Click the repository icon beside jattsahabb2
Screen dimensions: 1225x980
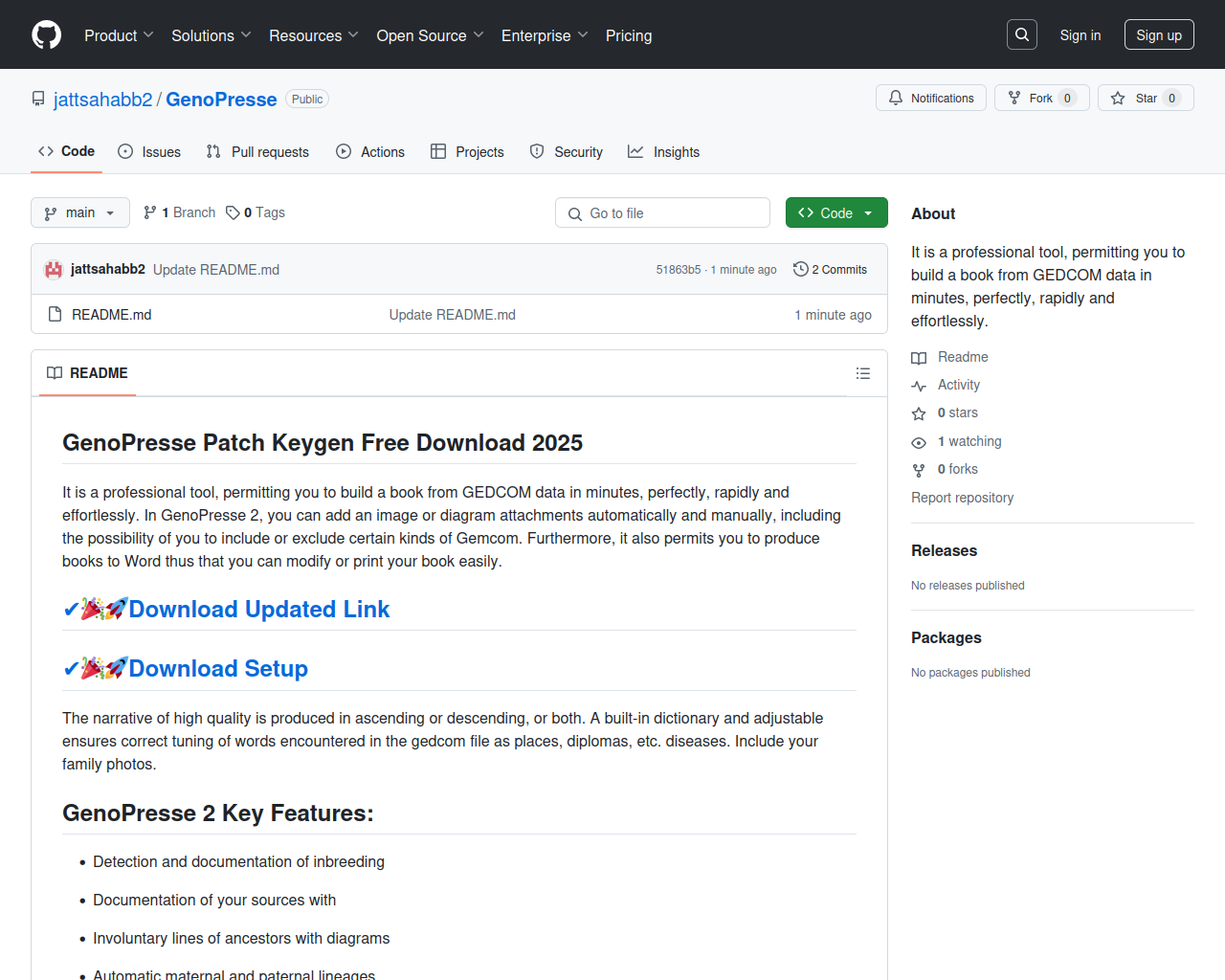38,100
